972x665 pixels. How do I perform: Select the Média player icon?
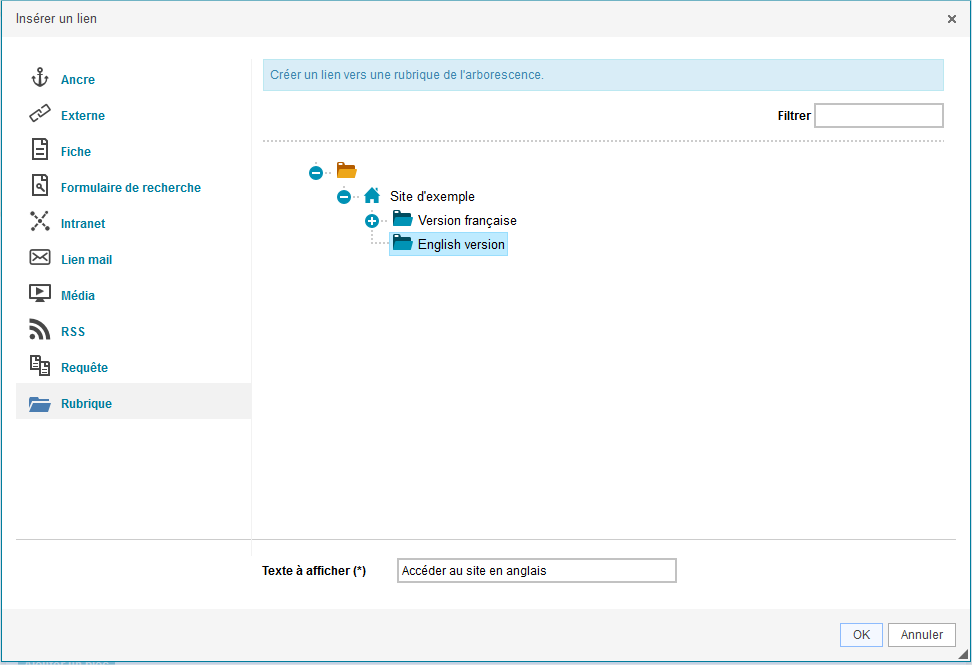[x=40, y=293]
